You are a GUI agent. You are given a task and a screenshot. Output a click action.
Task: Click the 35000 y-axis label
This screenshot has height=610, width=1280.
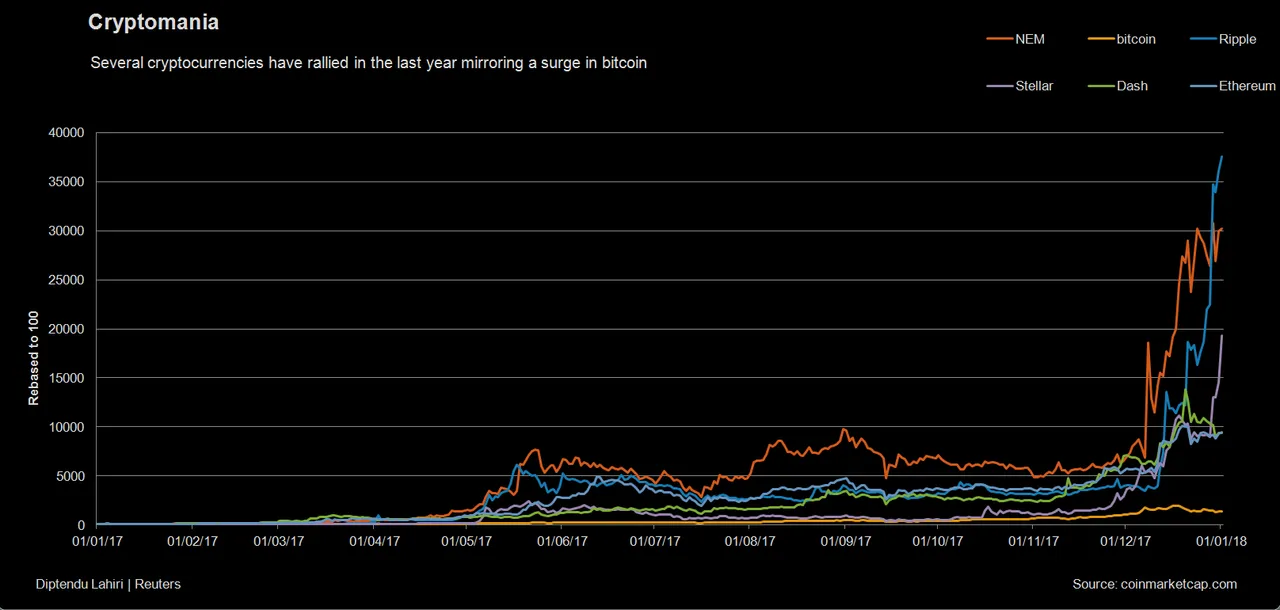click(x=66, y=182)
